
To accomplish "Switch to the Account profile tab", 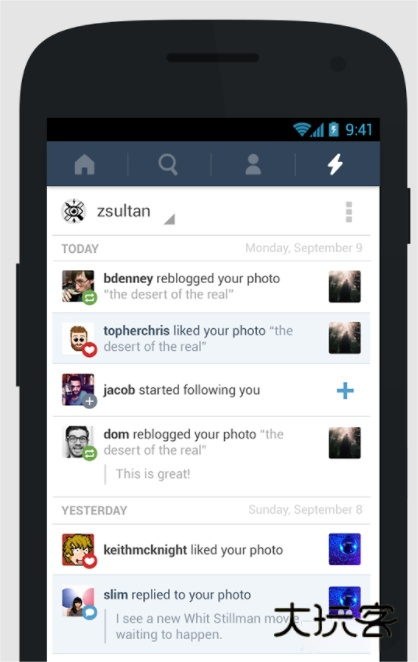I will [x=253, y=164].
